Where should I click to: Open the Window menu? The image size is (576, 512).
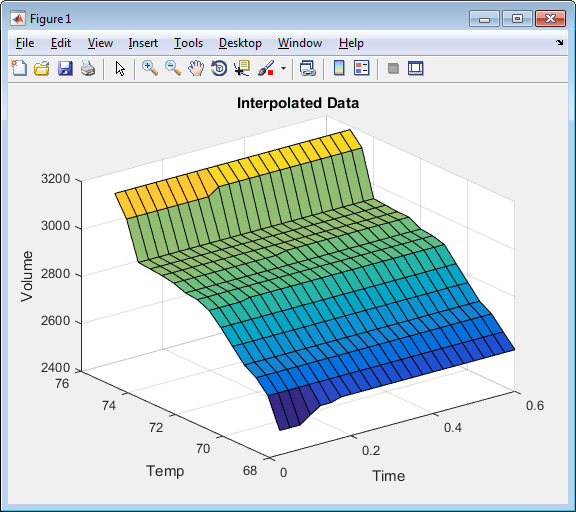click(300, 43)
